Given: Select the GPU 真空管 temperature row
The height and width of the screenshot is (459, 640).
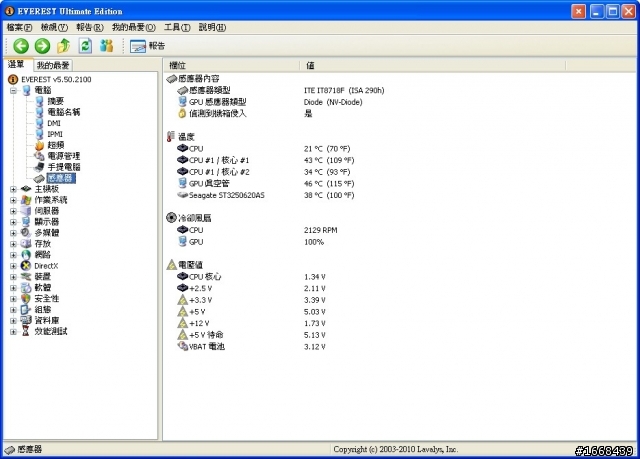Looking at the screenshot, I should pyautogui.click(x=266, y=184).
